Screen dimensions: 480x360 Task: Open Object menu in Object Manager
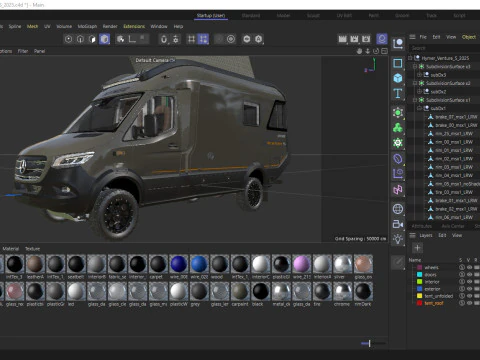pyautogui.click(x=469, y=37)
